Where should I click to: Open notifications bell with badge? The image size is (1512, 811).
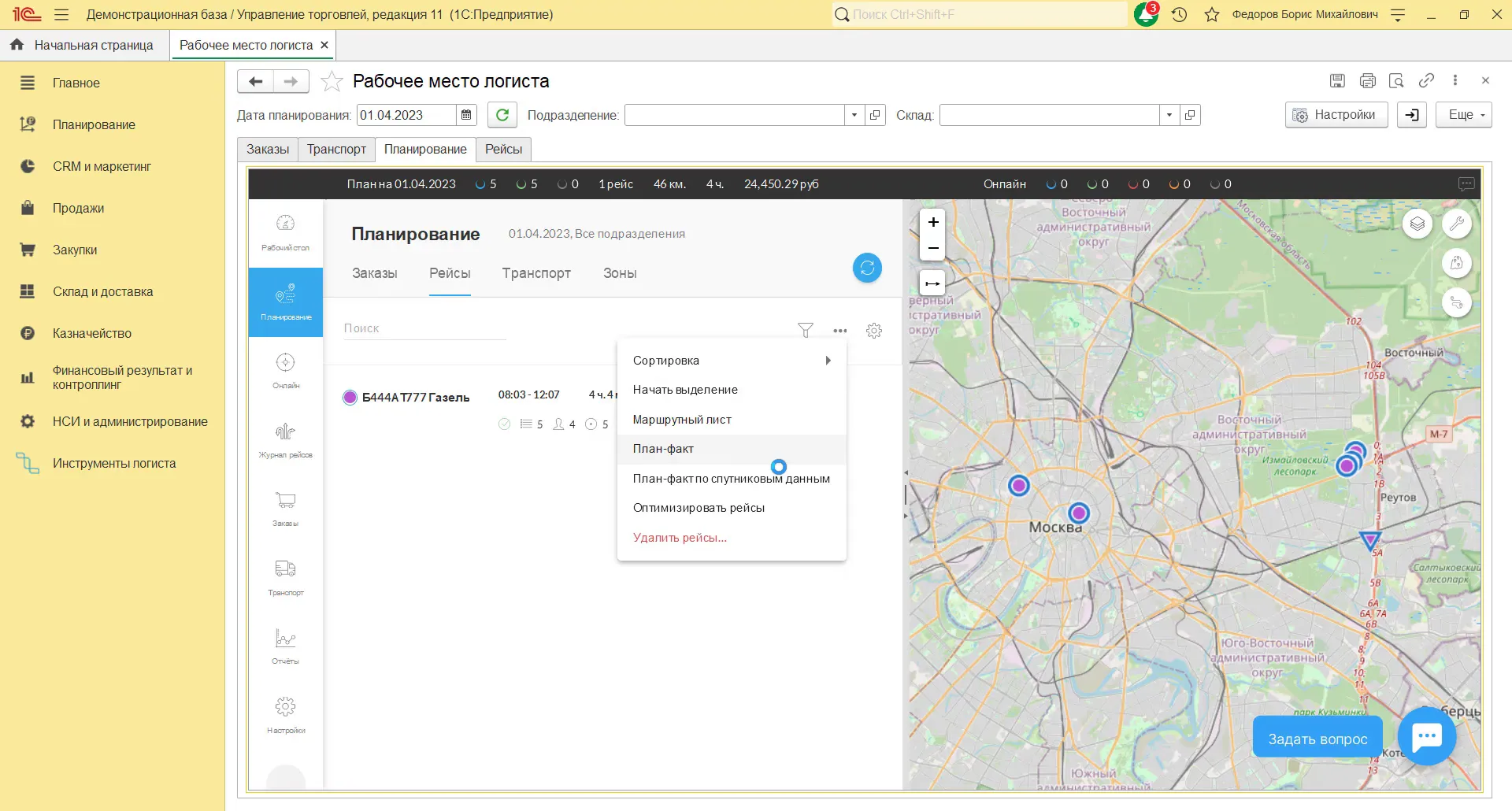tap(1146, 14)
